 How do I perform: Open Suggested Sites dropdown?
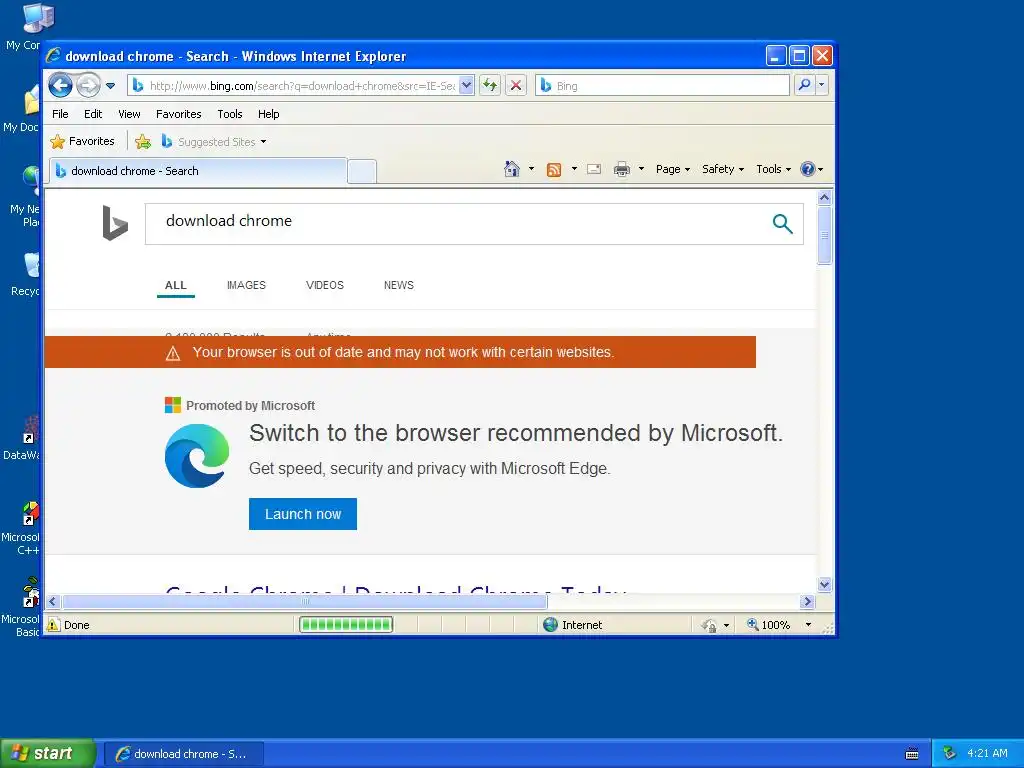214,141
